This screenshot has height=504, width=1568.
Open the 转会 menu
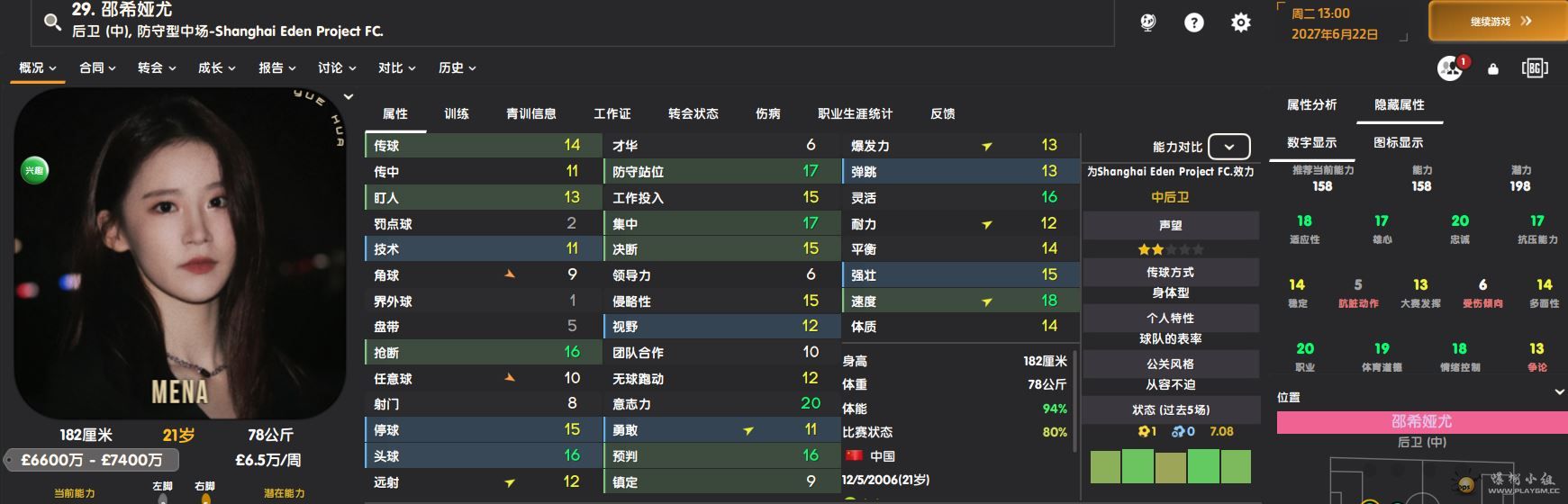157,67
